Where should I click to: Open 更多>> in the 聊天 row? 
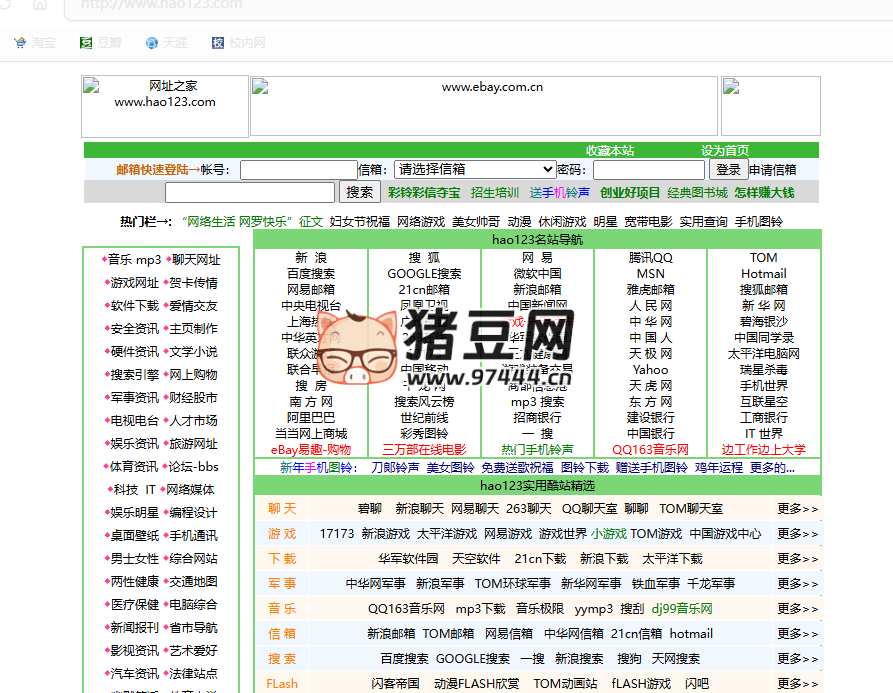pos(797,509)
